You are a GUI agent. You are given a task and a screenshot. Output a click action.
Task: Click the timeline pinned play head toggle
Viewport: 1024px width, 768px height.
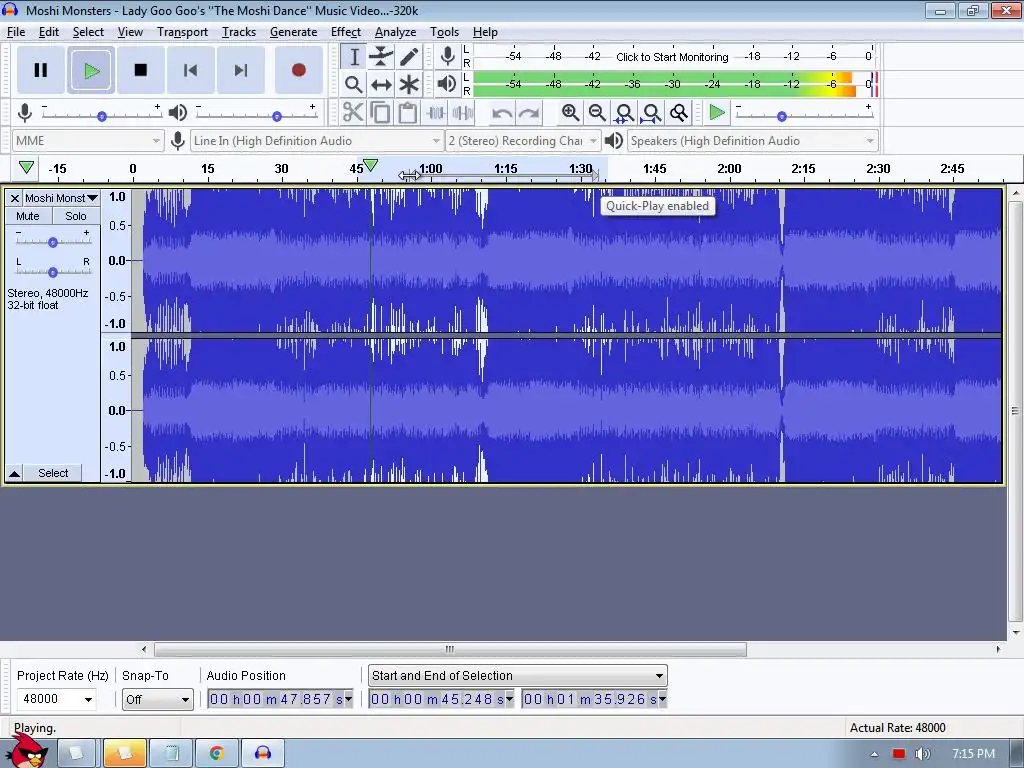[x=26, y=167]
